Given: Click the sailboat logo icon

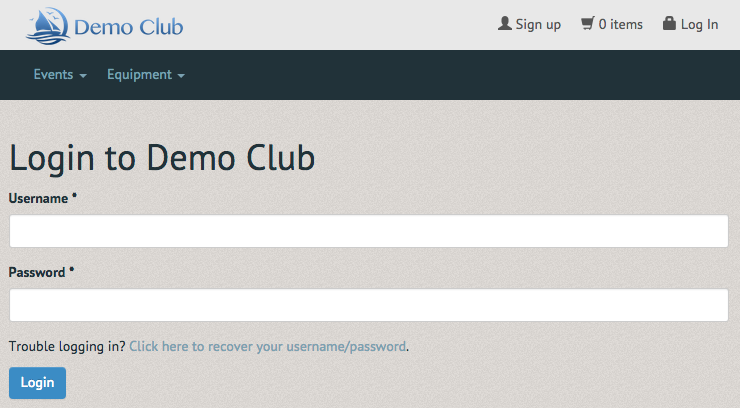Looking at the screenshot, I should (x=48, y=26).
